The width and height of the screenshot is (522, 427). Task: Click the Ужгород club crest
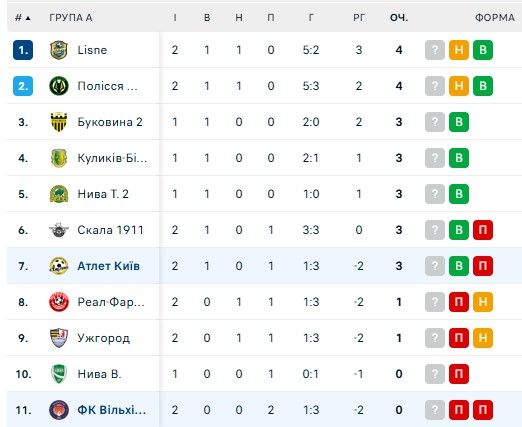[x=59, y=338]
